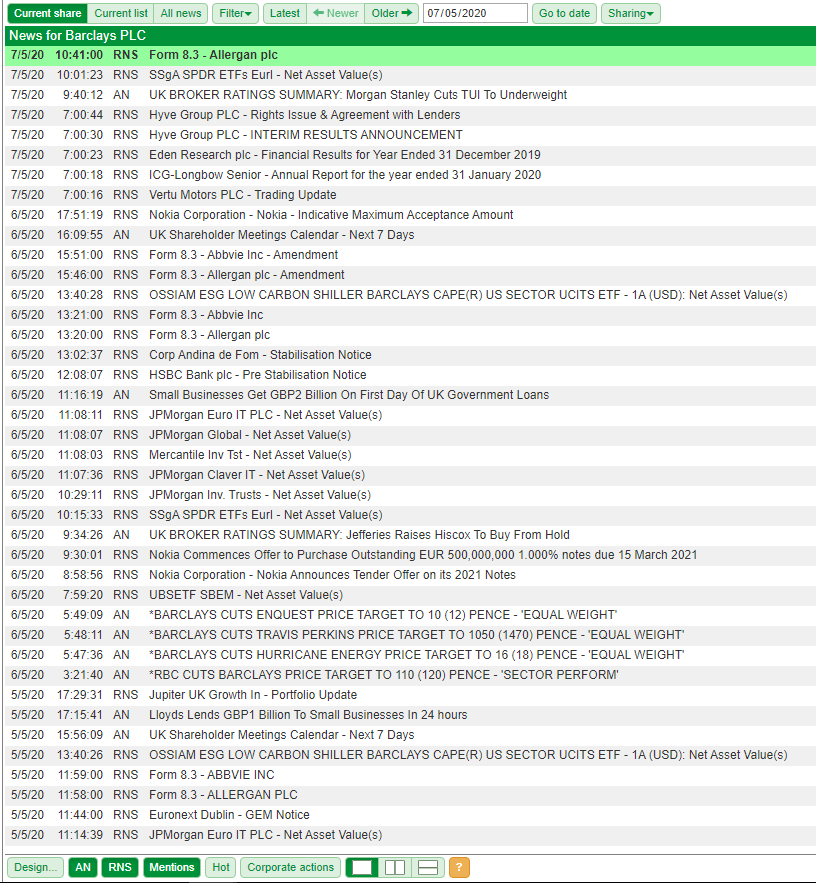
Task: Toggle the RNS news source filter
Action: point(120,867)
